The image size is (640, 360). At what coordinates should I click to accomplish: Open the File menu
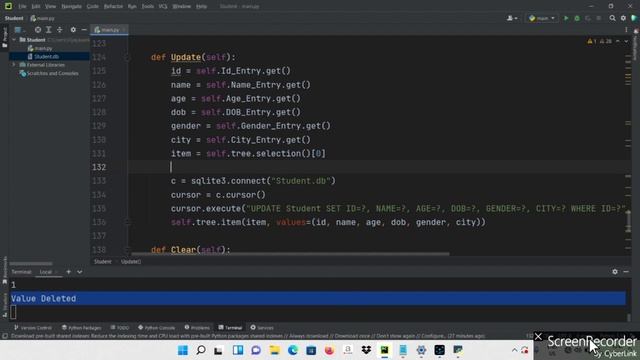[22, 7]
